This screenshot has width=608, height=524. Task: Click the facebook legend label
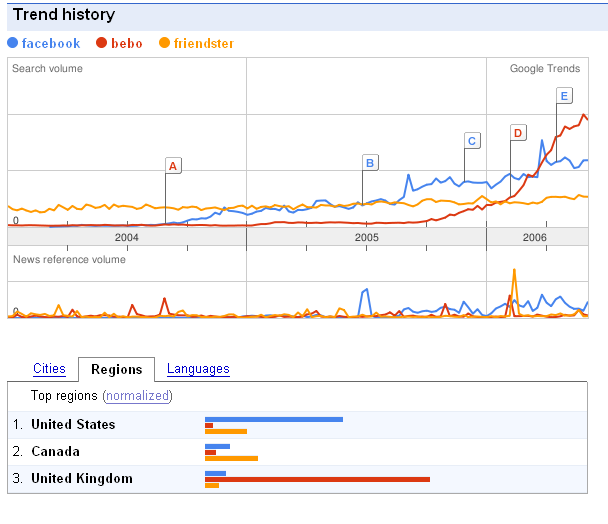tap(51, 43)
